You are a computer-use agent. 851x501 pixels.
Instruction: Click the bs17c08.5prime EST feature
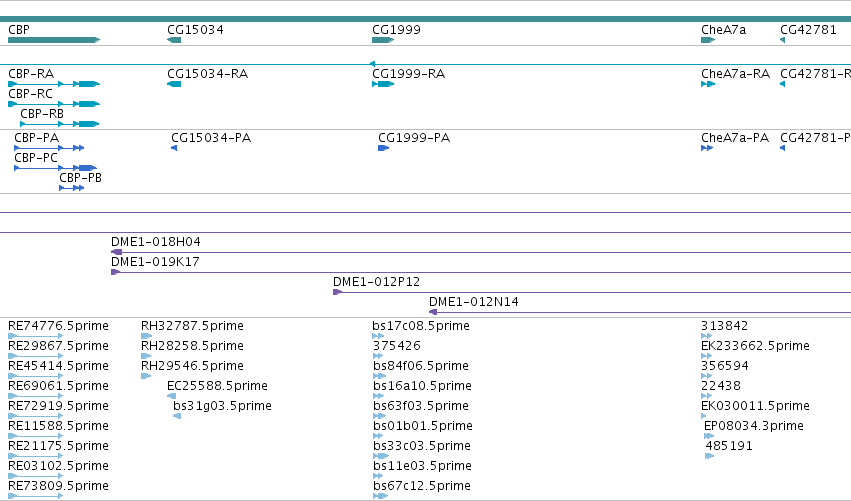coord(378,337)
